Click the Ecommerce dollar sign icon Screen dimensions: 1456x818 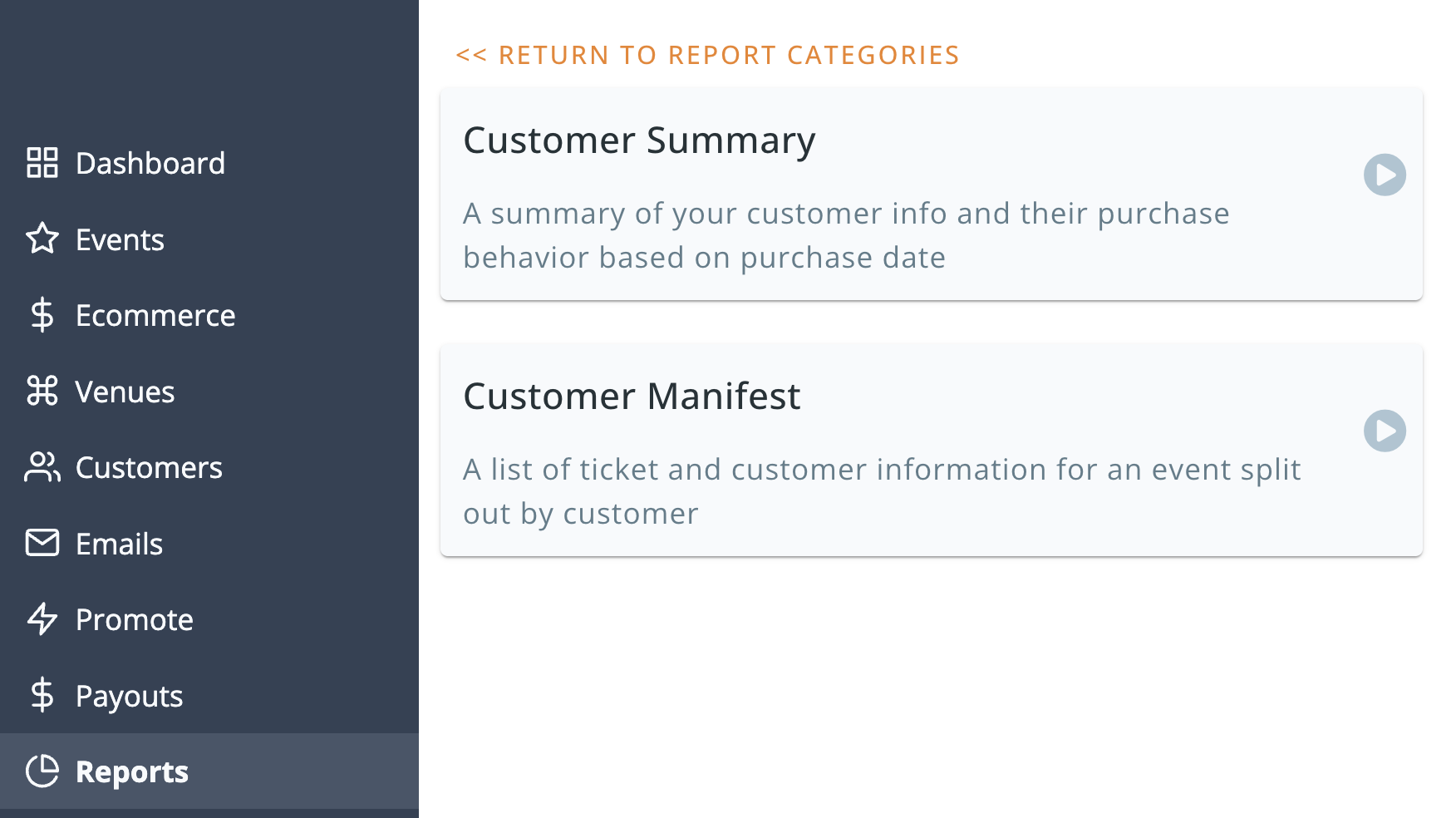(x=42, y=315)
